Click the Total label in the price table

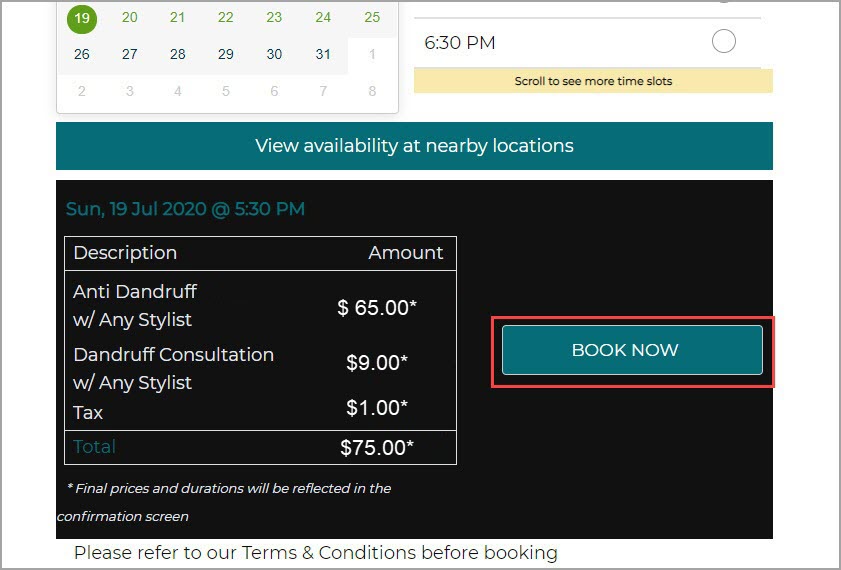94,447
